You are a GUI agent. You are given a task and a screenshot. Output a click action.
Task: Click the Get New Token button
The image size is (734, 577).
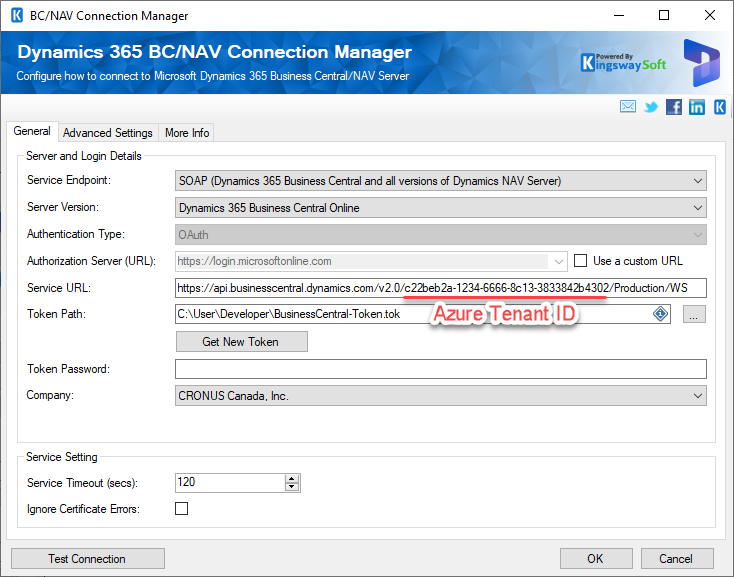coord(242,342)
